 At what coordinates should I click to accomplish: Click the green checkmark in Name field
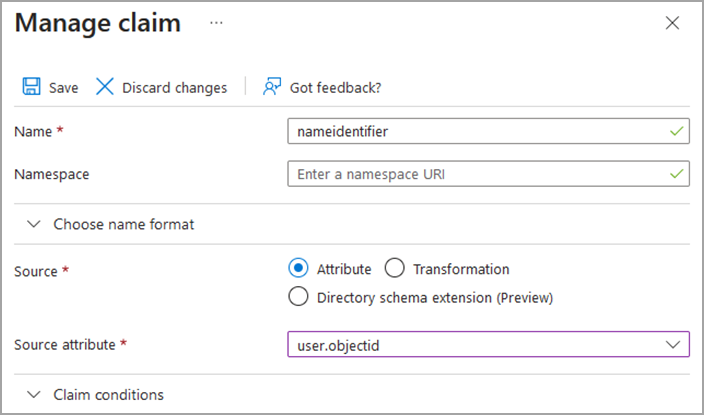tap(677, 131)
